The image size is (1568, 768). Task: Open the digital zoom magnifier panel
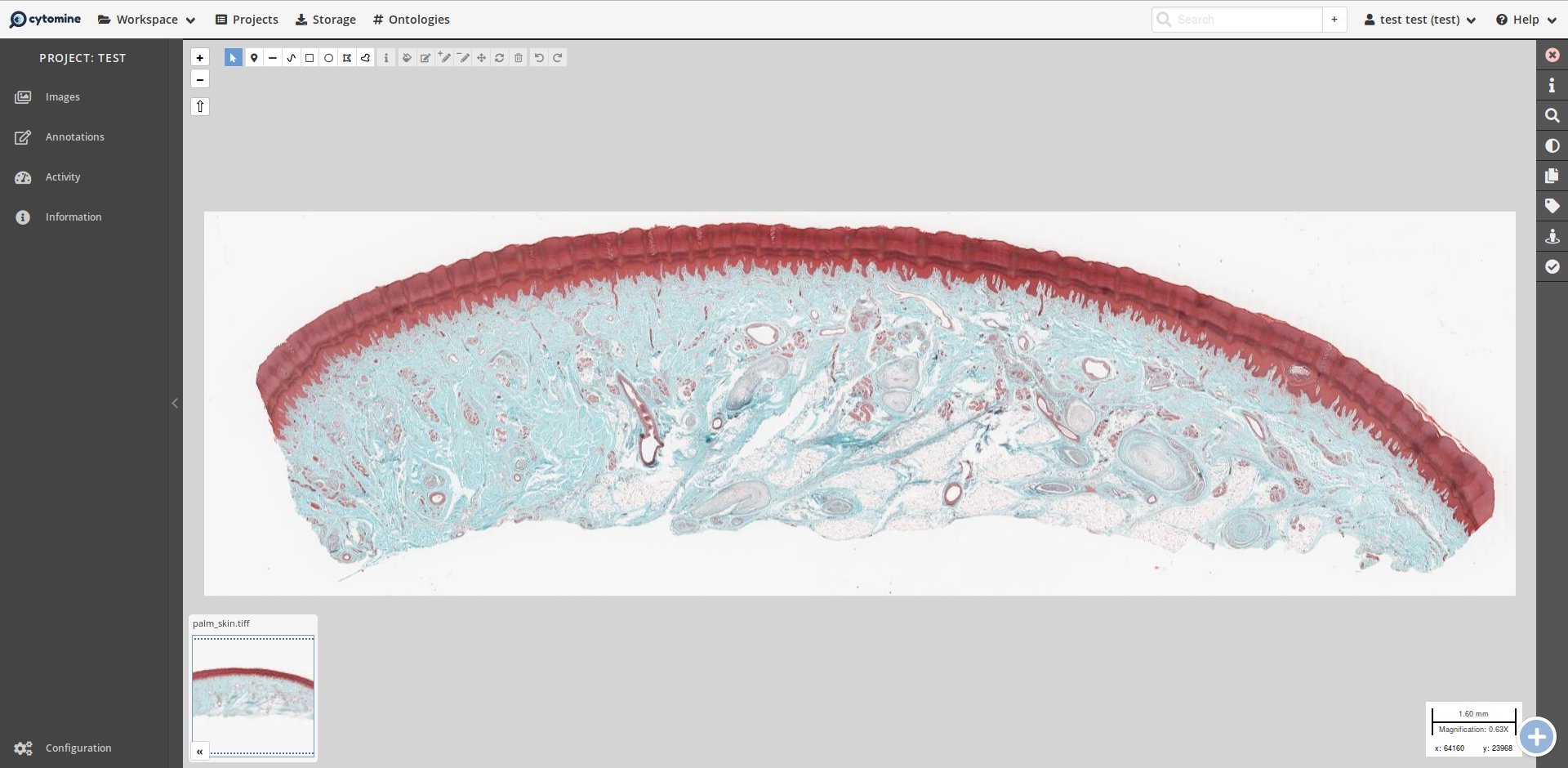(x=1552, y=116)
